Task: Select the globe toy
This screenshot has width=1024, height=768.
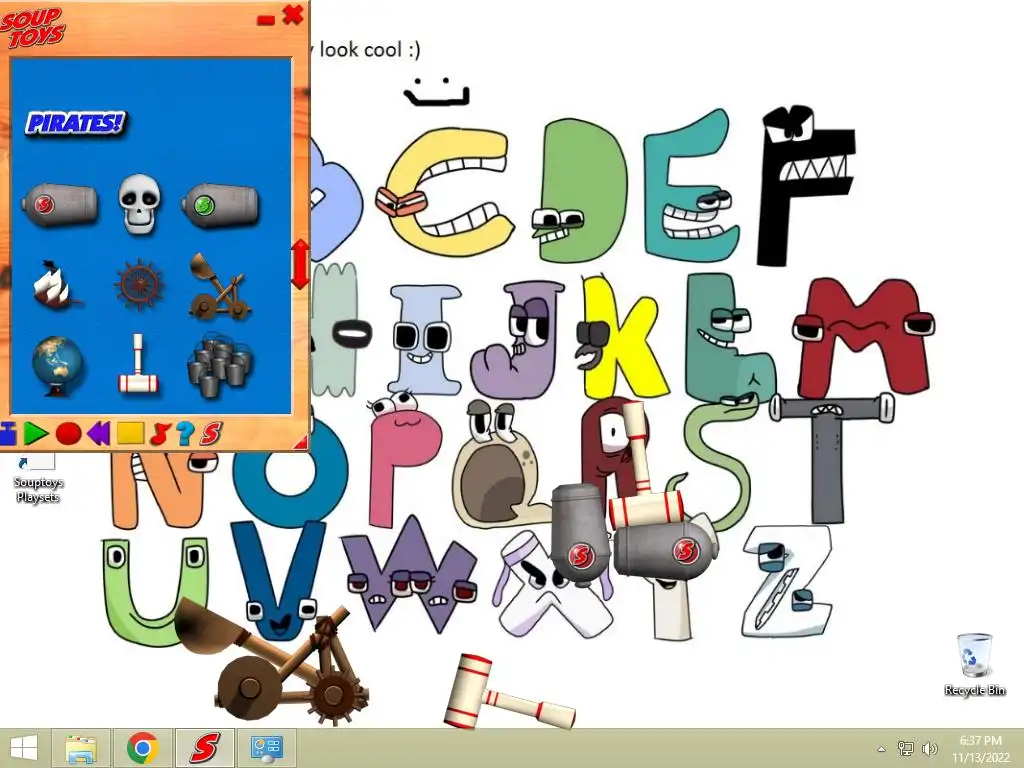Action: (x=57, y=366)
